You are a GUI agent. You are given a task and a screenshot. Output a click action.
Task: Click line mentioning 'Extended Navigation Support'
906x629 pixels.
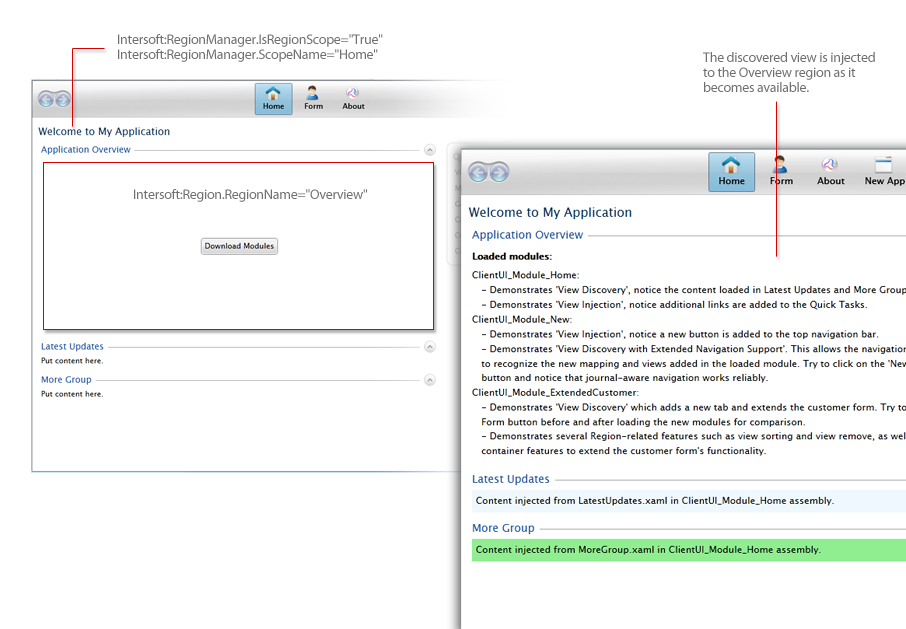(x=693, y=349)
